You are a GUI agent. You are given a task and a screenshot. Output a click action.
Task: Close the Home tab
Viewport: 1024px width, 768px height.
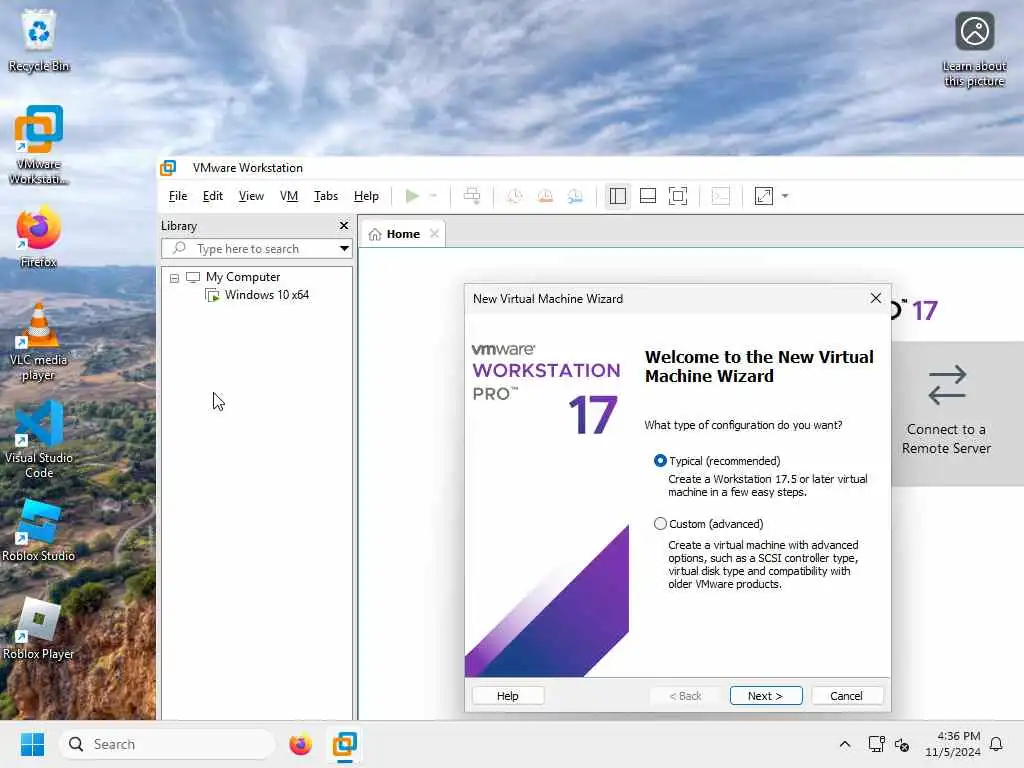[x=434, y=234]
